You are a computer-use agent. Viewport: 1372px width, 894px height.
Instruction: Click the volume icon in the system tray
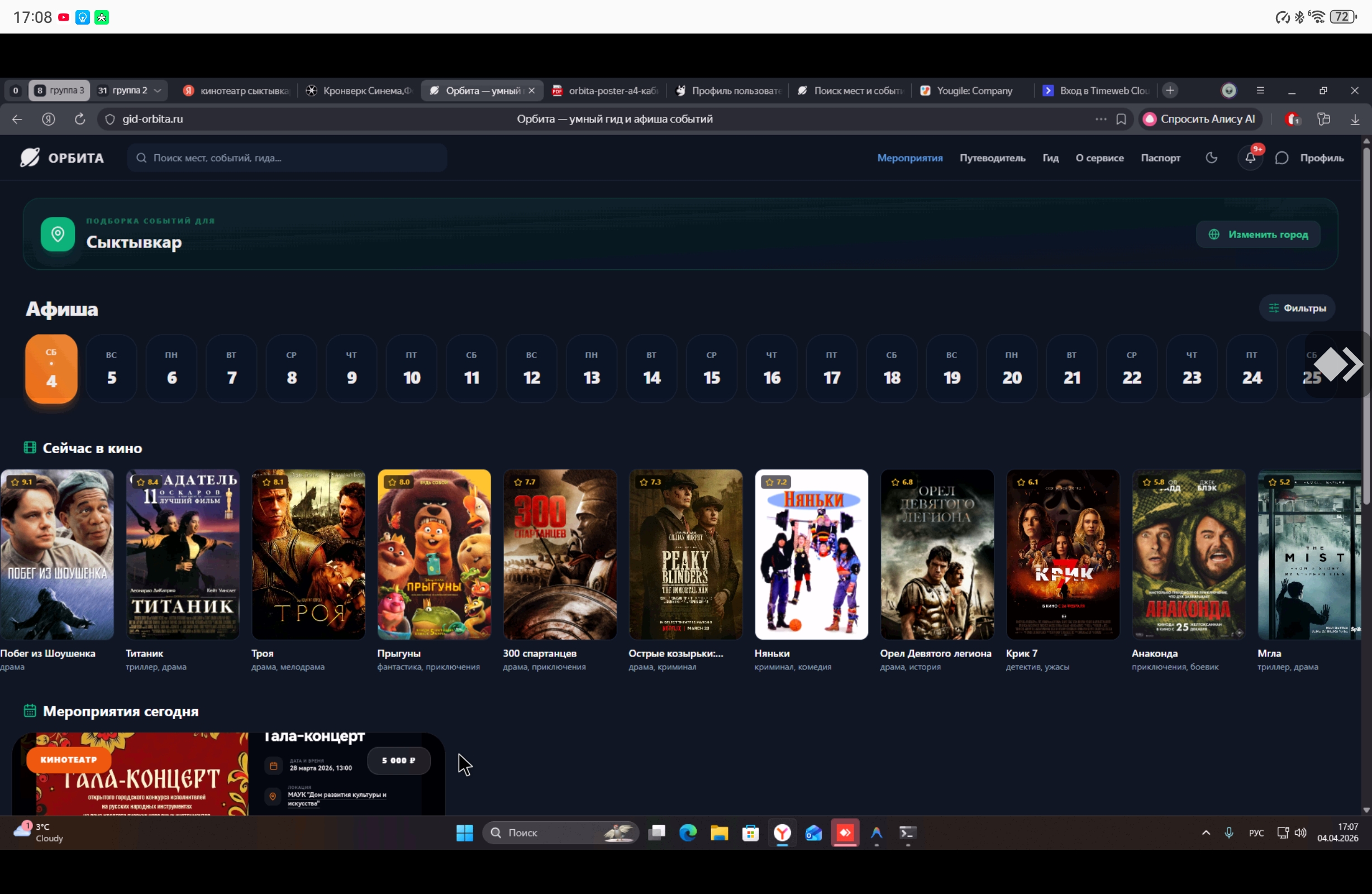(1300, 833)
